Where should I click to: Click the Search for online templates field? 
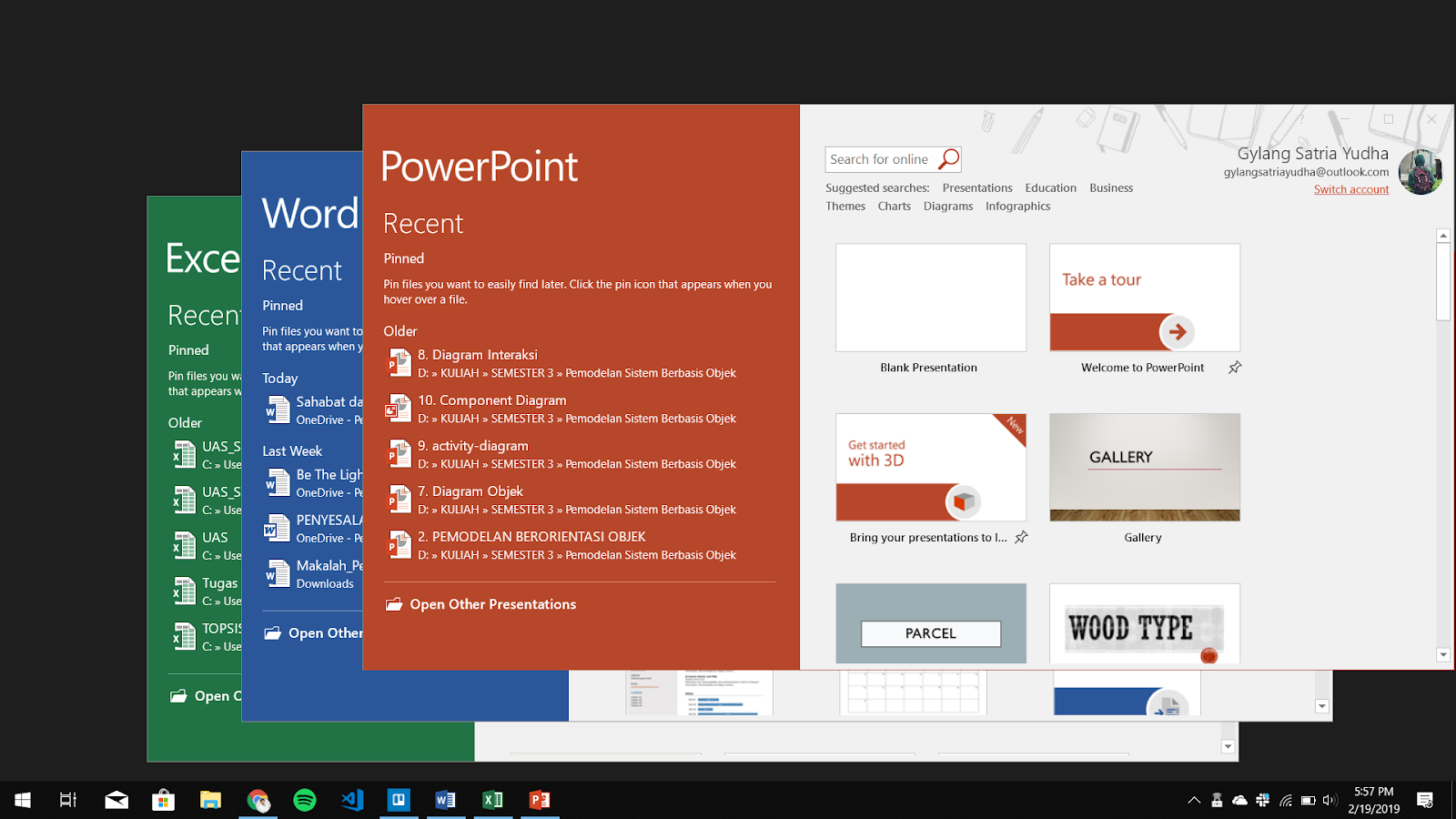click(x=881, y=159)
